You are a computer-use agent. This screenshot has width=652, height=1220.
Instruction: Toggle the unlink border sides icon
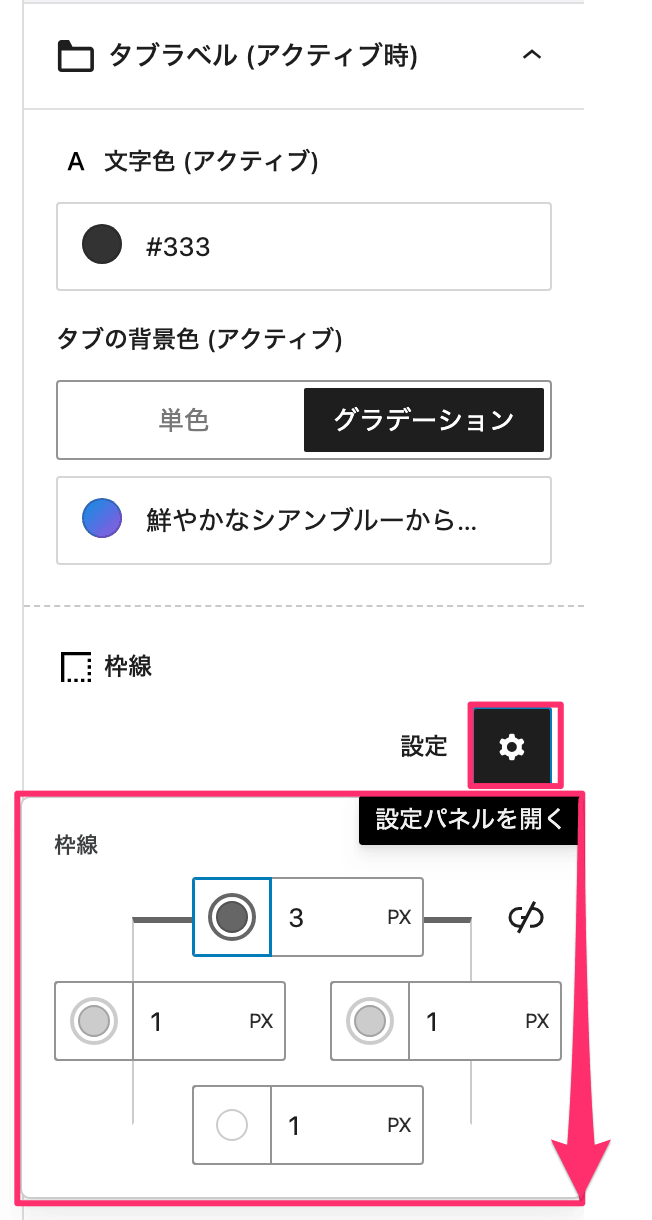click(x=526, y=916)
